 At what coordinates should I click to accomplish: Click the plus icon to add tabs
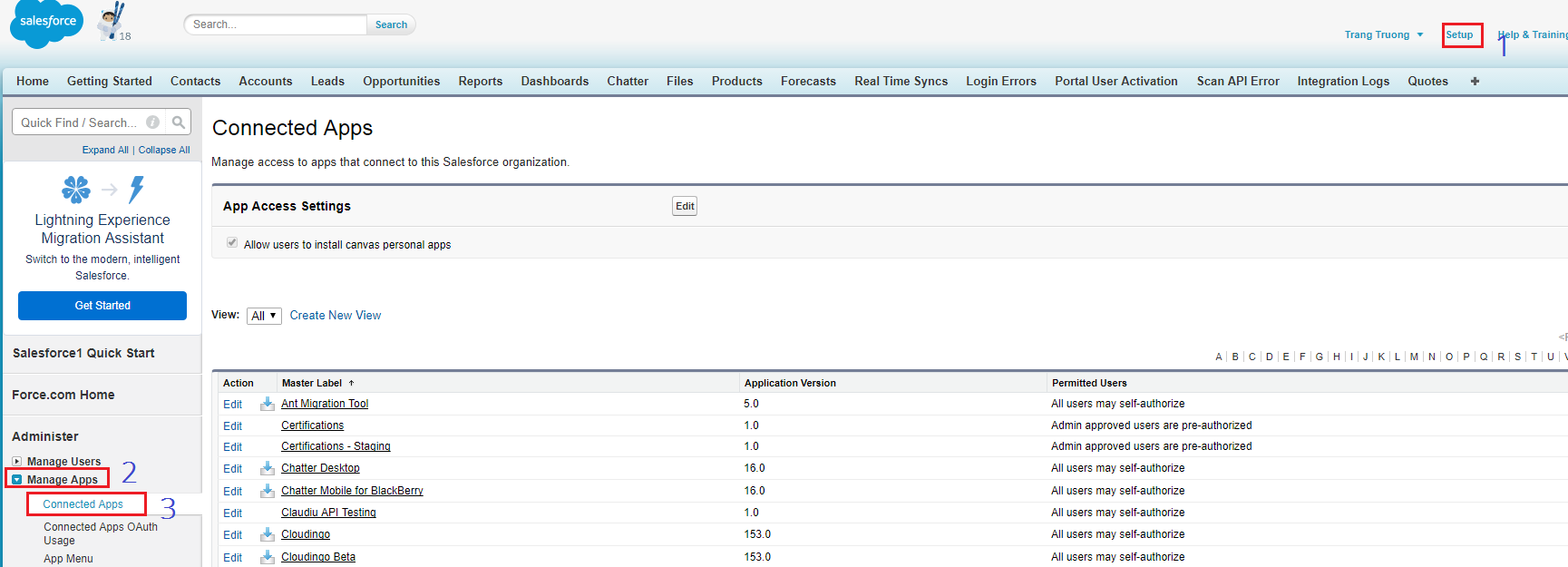[1475, 81]
